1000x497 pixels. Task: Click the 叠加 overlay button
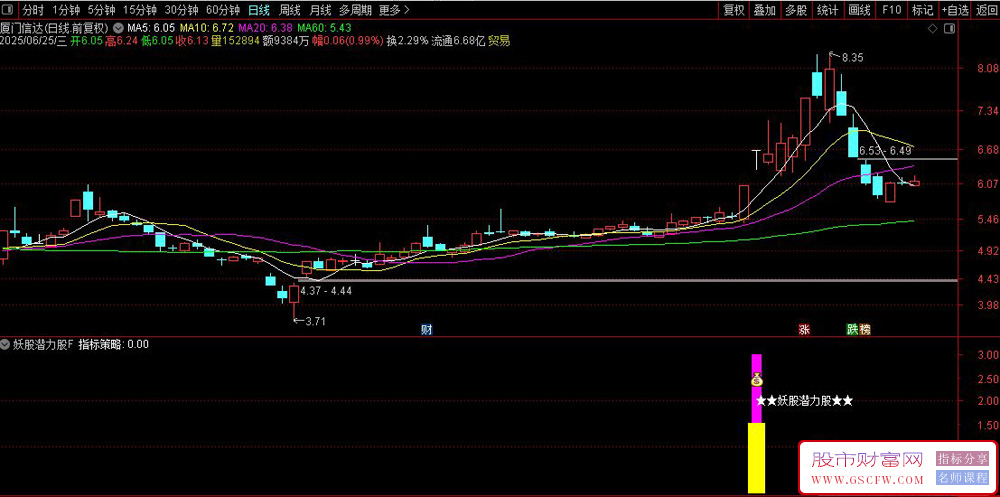tap(765, 10)
